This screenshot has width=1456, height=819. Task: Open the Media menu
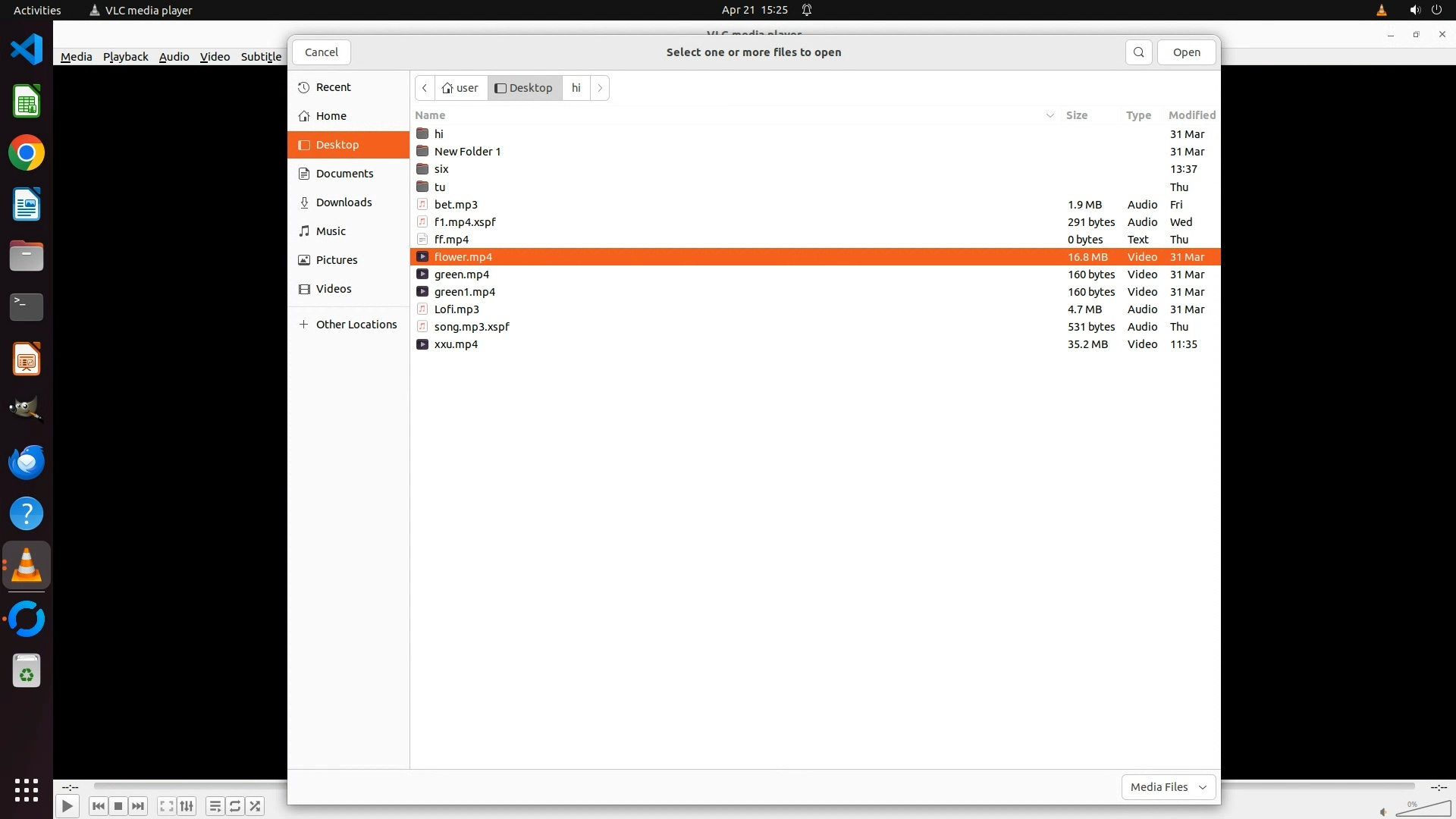pos(76,57)
